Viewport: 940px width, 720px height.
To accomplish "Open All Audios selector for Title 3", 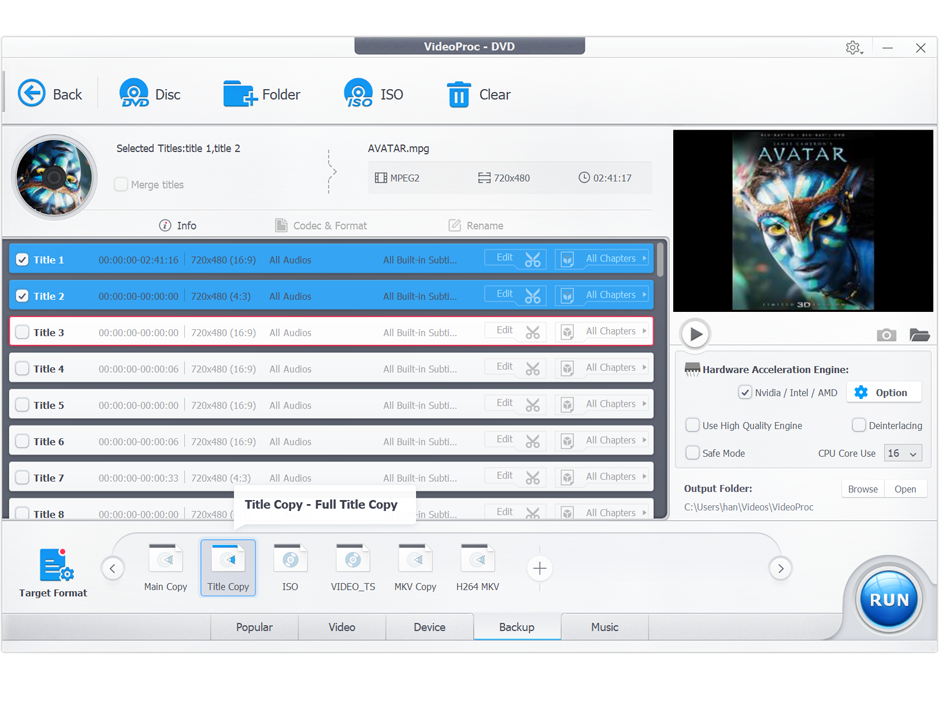I will point(290,333).
